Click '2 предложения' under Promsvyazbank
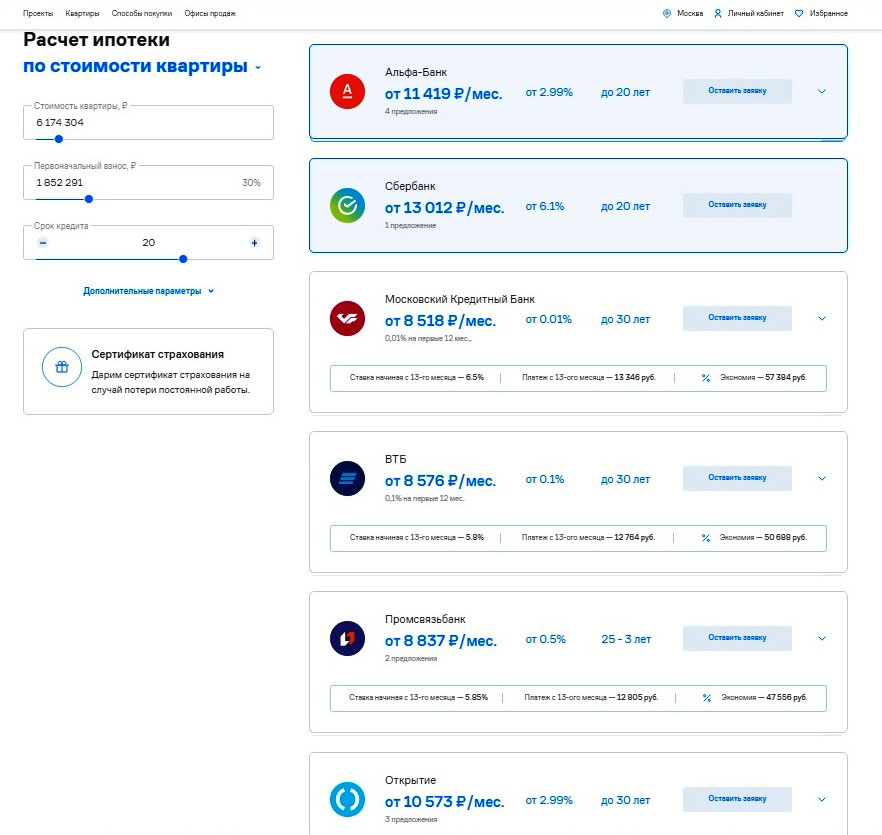The image size is (882, 835). click(411, 658)
